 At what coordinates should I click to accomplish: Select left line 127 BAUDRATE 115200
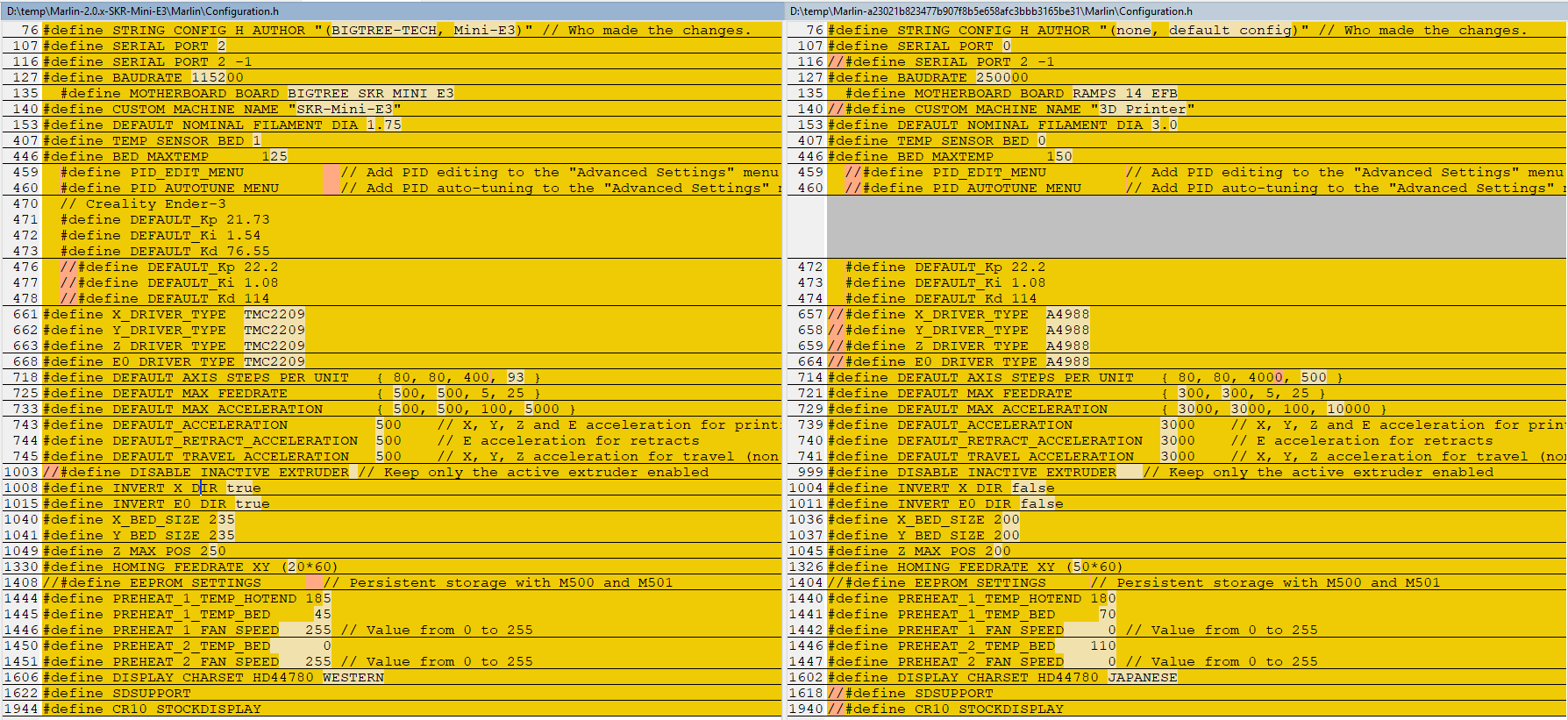pos(391,78)
